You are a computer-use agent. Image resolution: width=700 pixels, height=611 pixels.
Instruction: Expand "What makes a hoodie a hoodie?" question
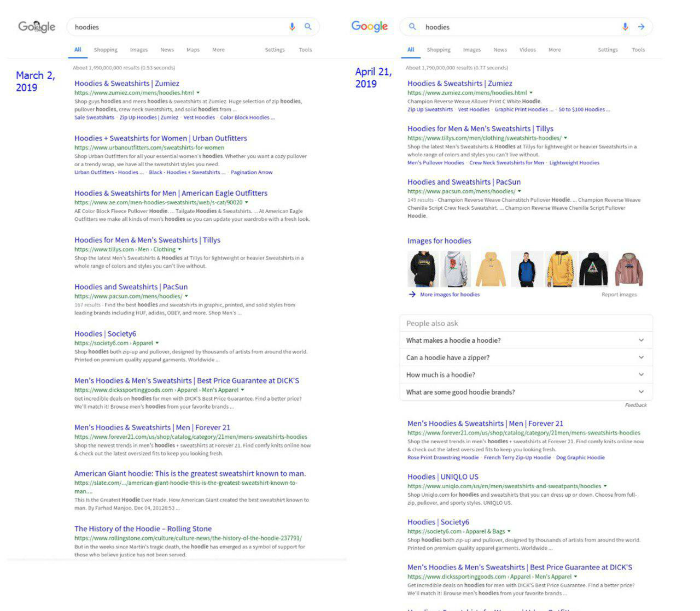(641, 340)
